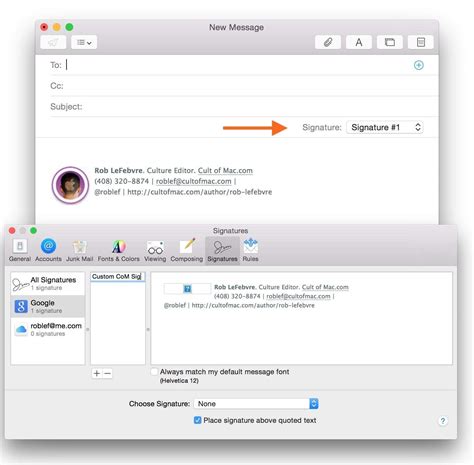Open the header fields list dropdown in New Message
474x465 pixels.
click(x=84, y=42)
